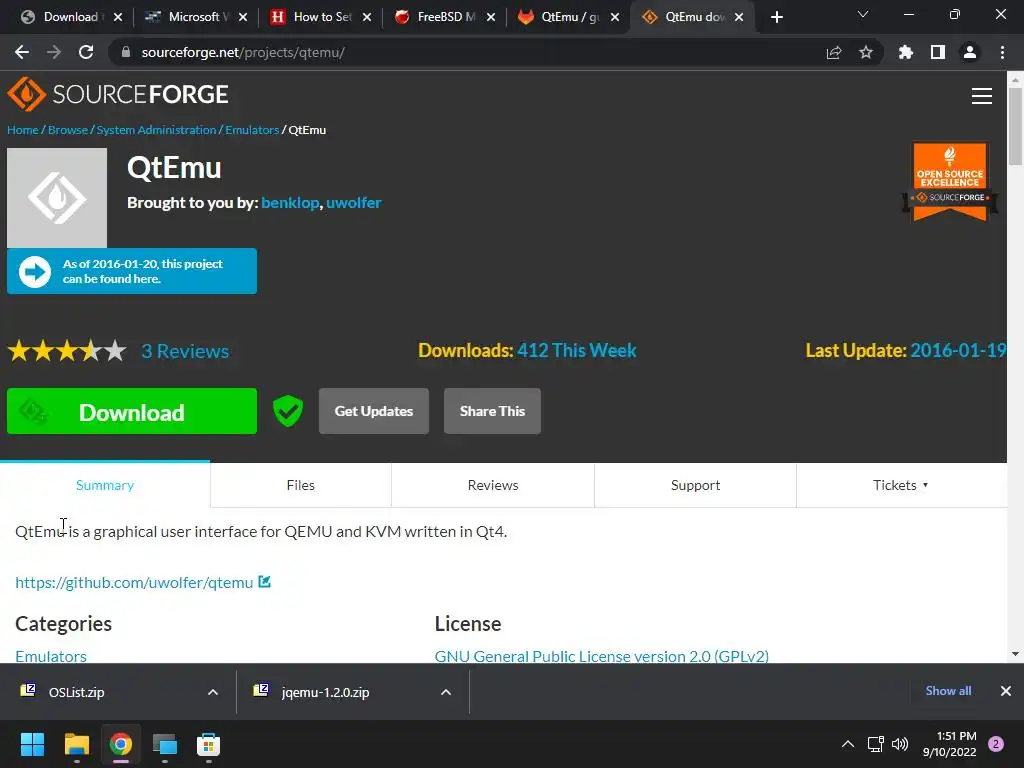This screenshot has height=768, width=1024.
Task: Click the green verified shield icon
Action: tap(287, 411)
